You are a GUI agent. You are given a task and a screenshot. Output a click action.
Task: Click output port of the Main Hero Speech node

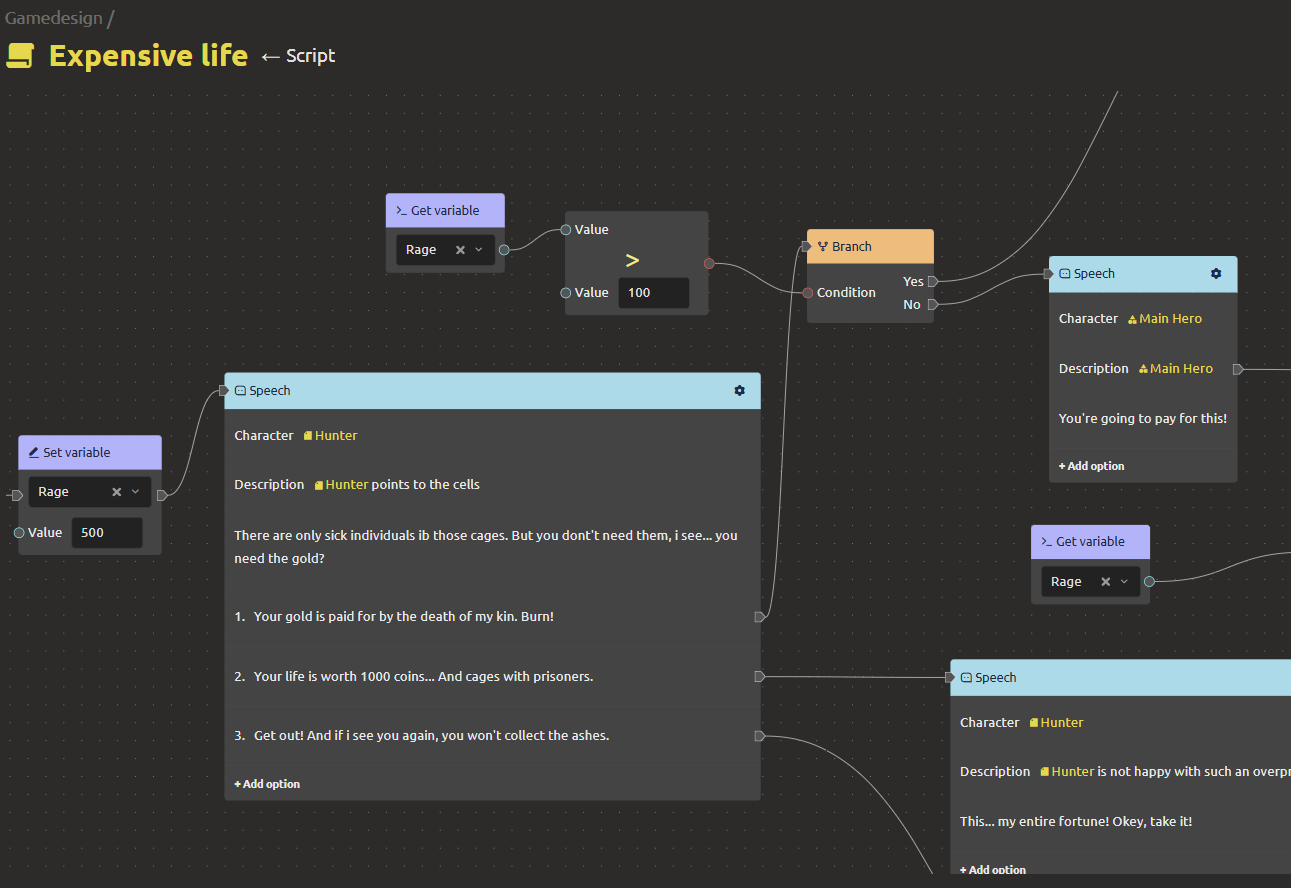click(x=1238, y=369)
